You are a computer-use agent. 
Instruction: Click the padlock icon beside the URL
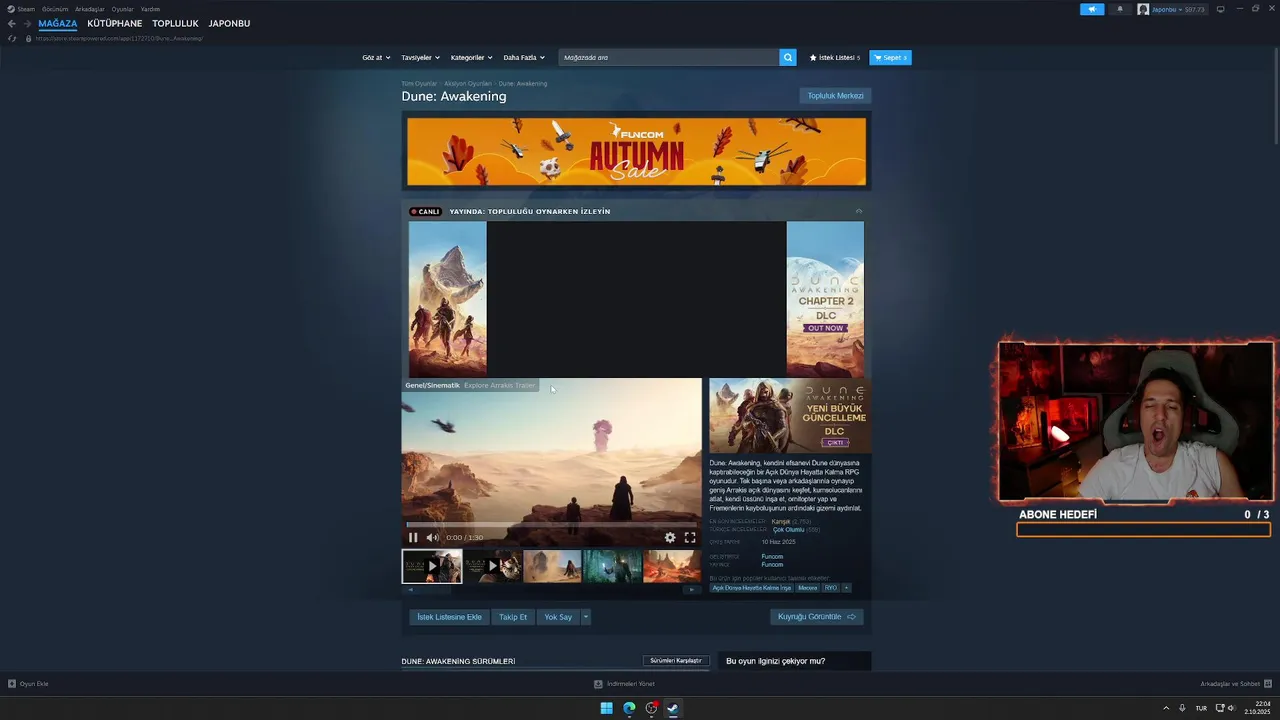point(29,38)
